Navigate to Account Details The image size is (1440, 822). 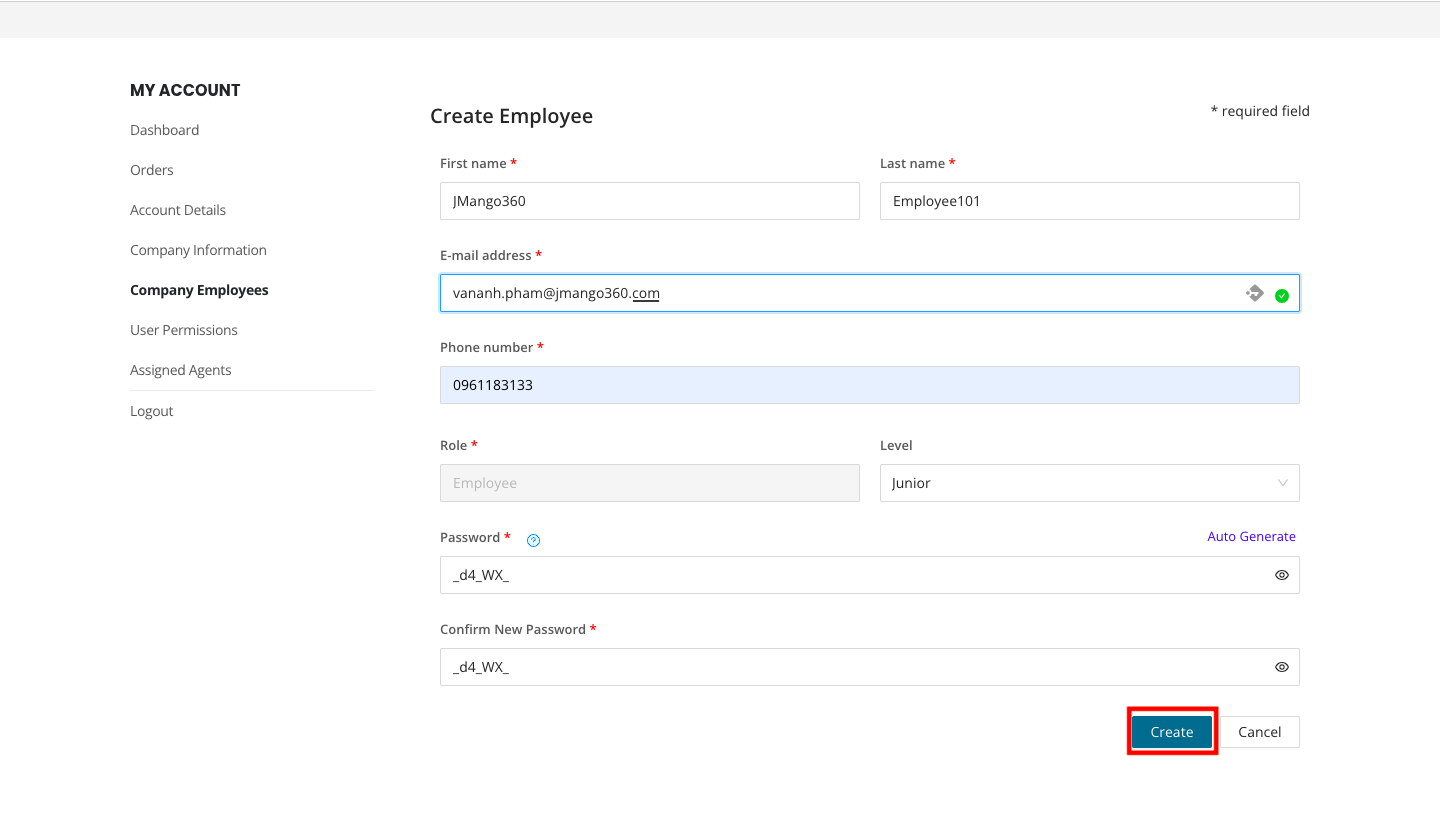(x=178, y=210)
